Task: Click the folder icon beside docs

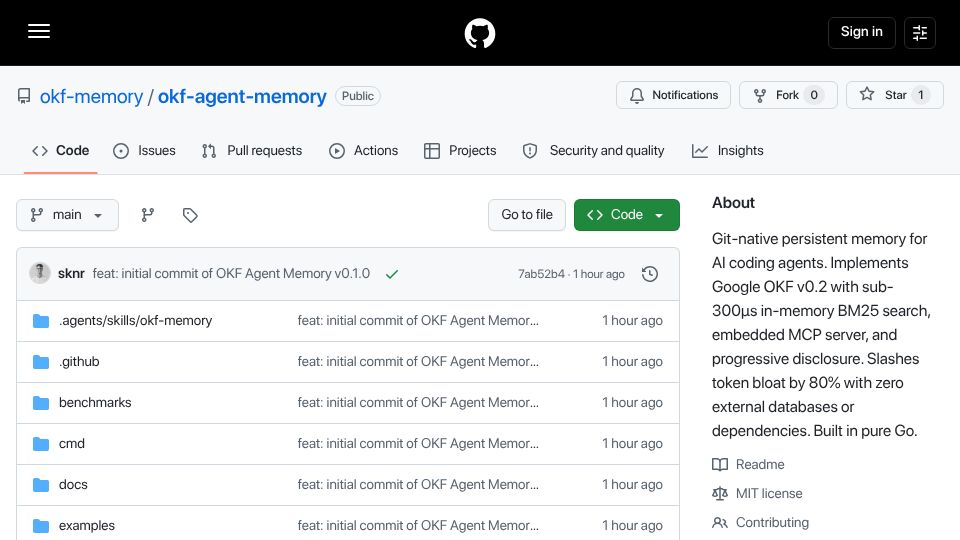Action: [41, 485]
